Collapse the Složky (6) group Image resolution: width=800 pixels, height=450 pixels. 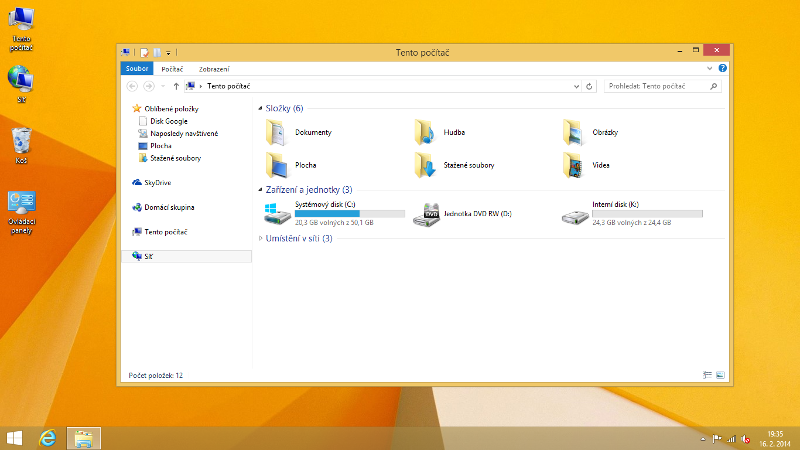[x=261, y=108]
